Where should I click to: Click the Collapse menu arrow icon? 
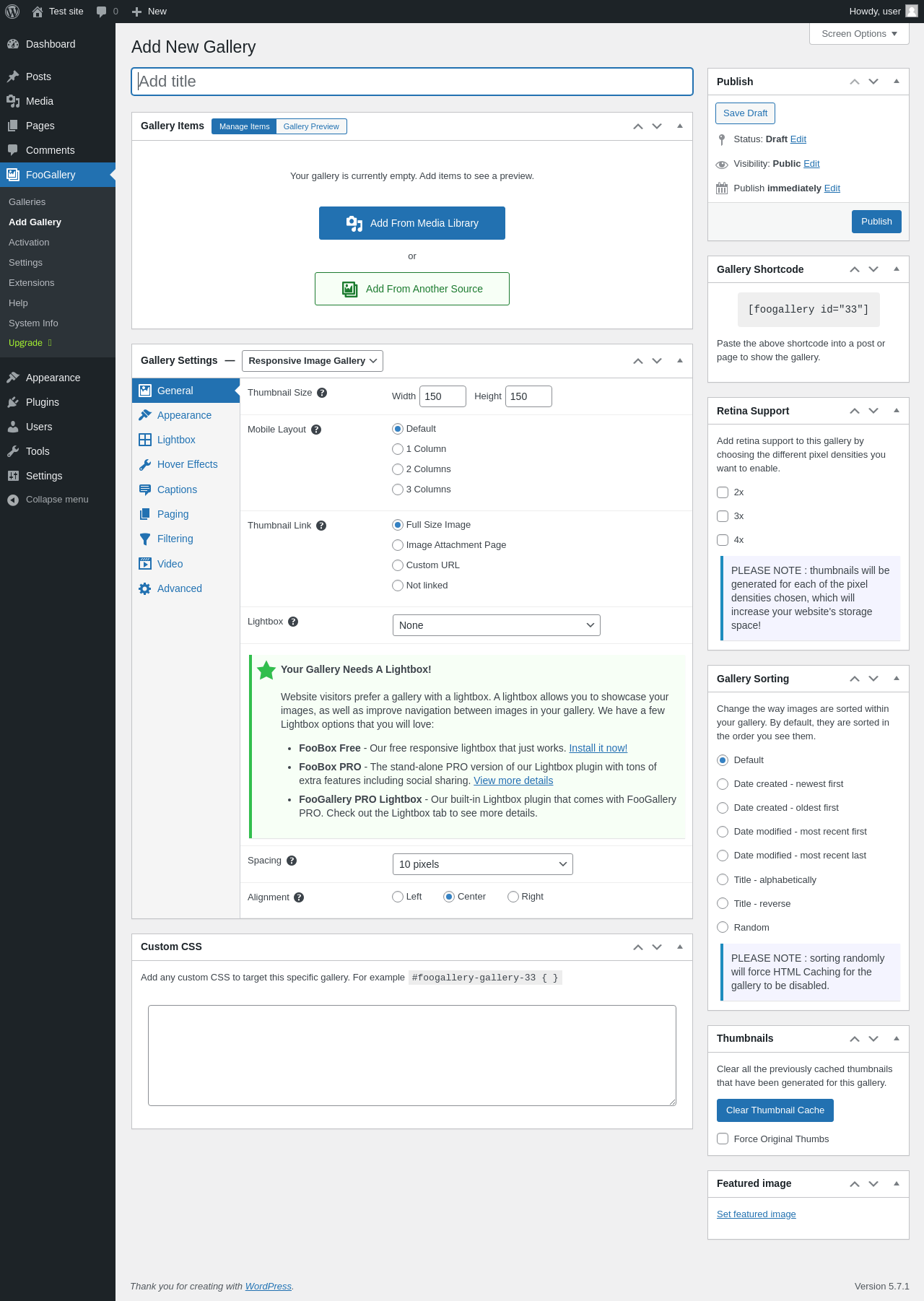(x=13, y=500)
